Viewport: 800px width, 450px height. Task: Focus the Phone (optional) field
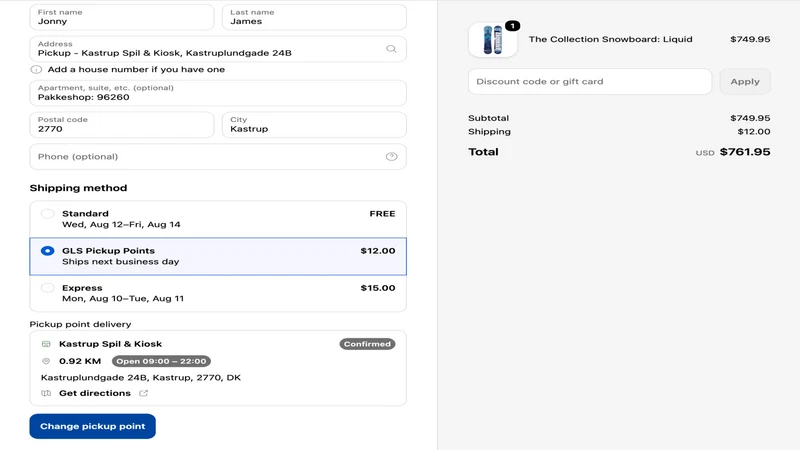[x=218, y=157]
